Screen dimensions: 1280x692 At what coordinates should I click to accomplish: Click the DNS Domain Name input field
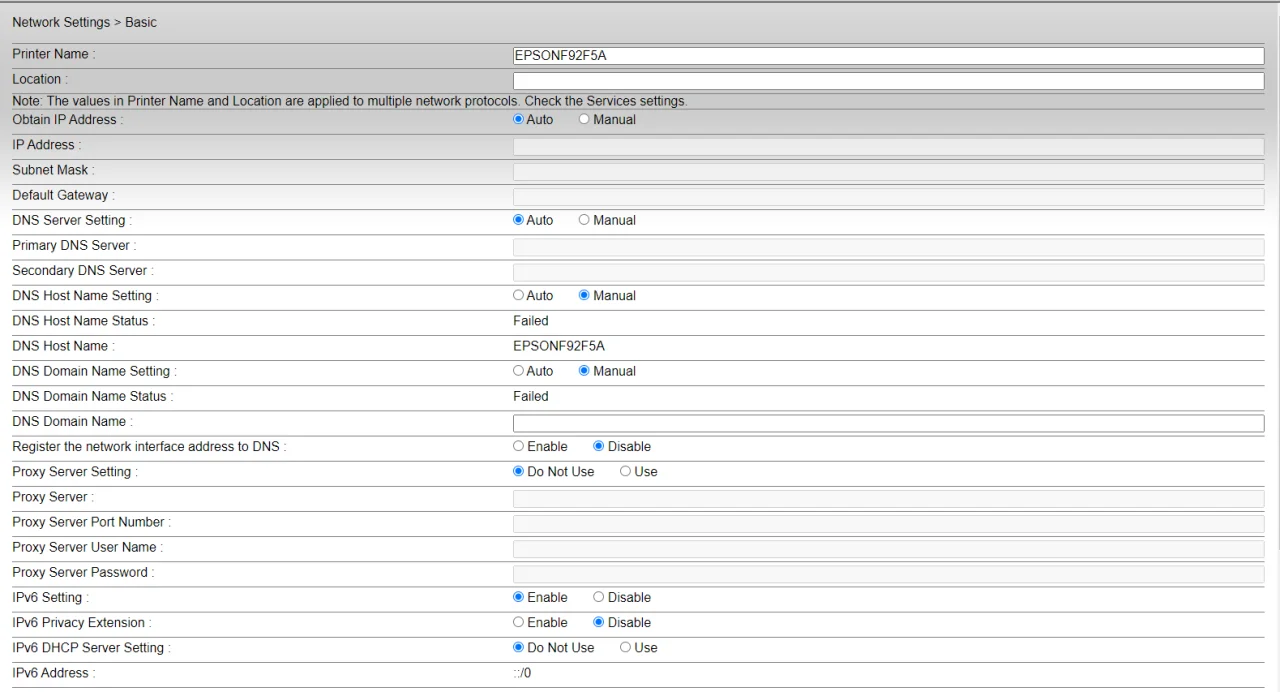click(x=888, y=423)
